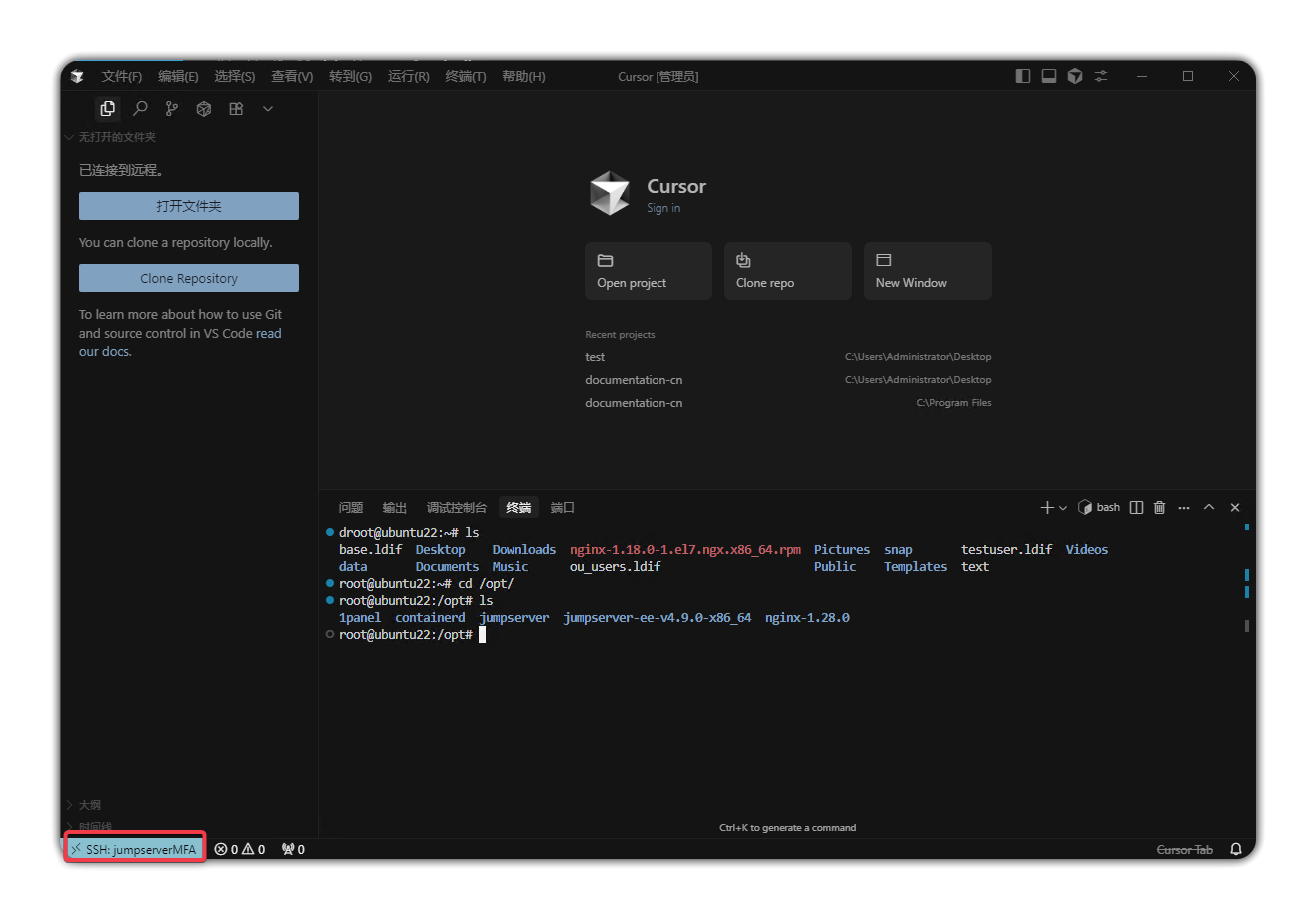Click the Clone Repository button
Screen dimensions: 1316x899
point(189,278)
